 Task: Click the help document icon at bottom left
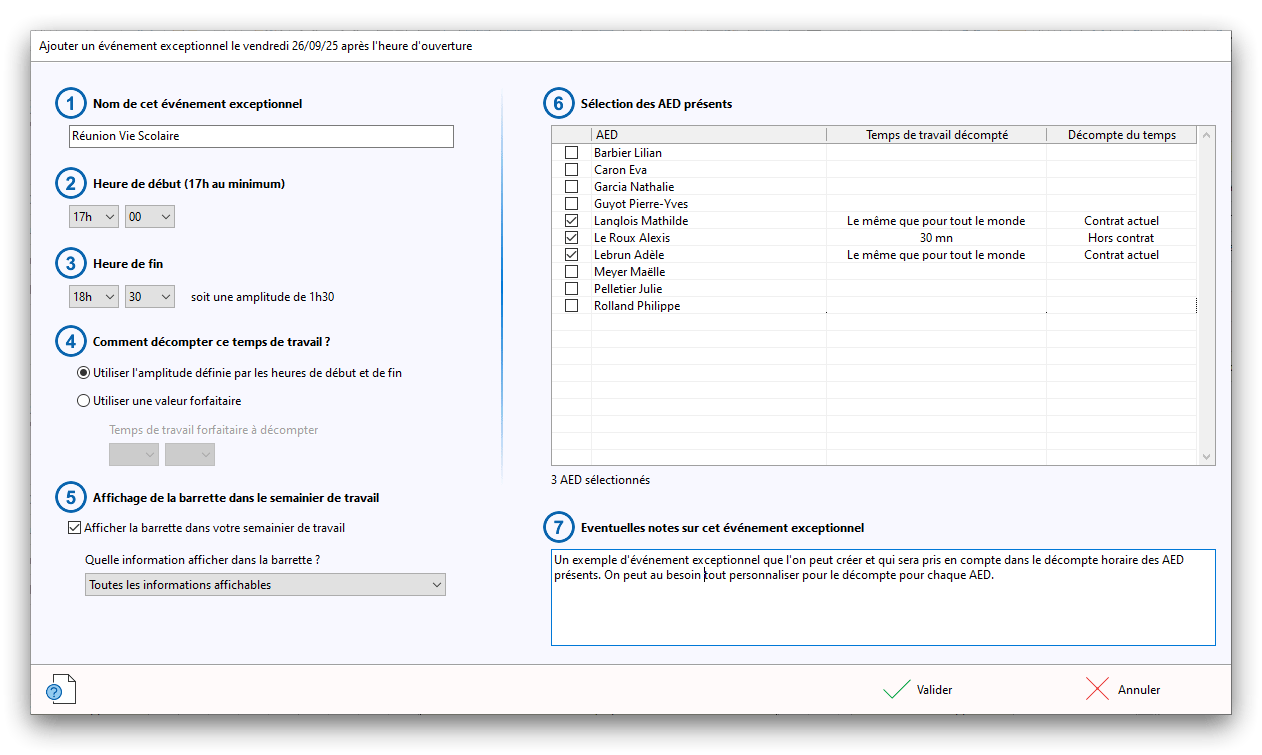click(61, 689)
